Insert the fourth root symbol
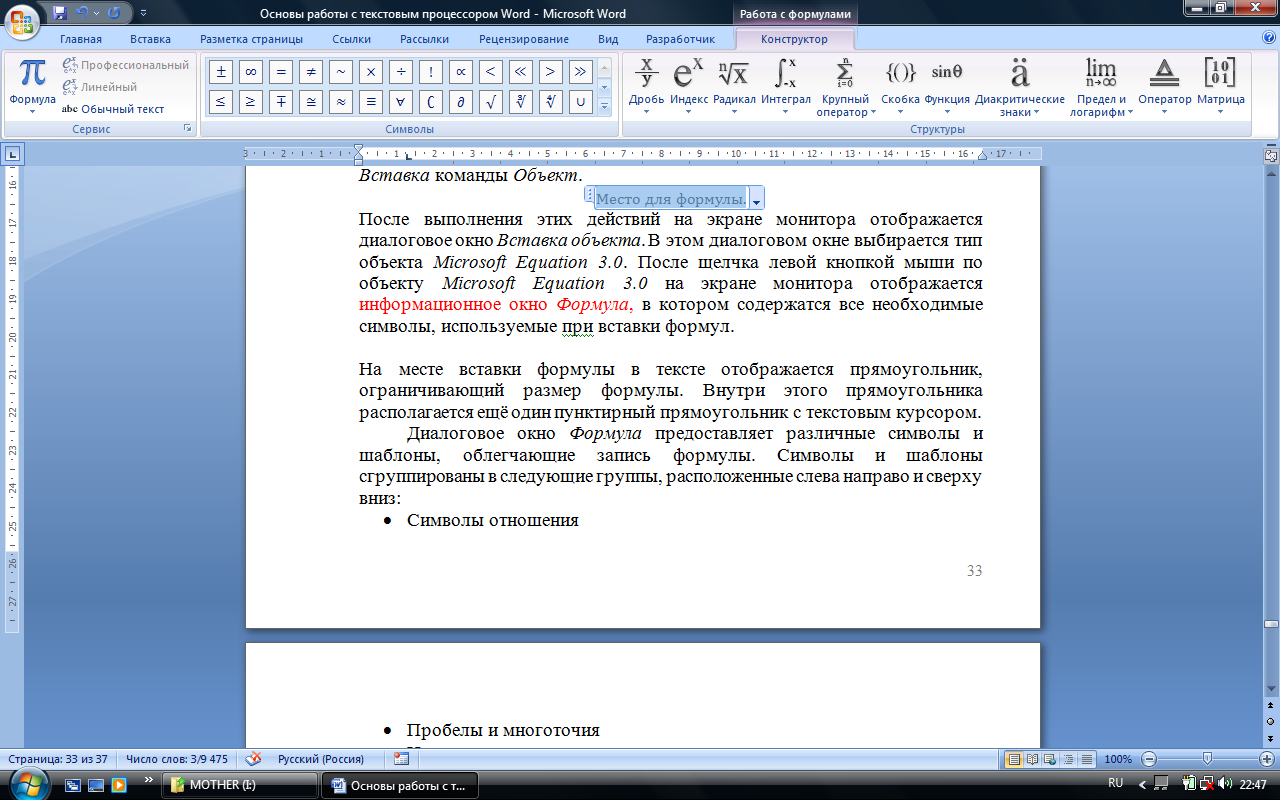This screenshot has height=800, width=1280. pyautogui.click(x=551, y=102)
